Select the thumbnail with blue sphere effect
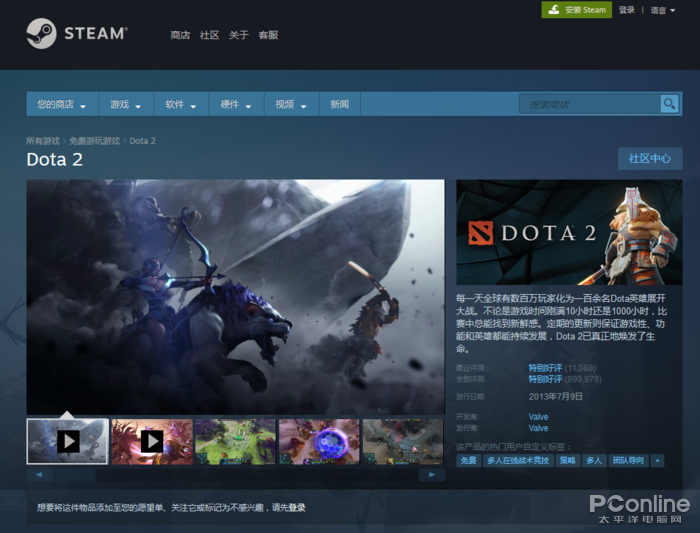Viewport: 700px width, 533px height. [319, 441]
